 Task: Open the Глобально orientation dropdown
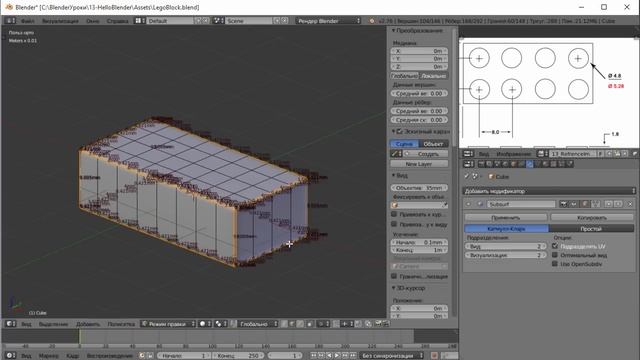tap(258, 324)
